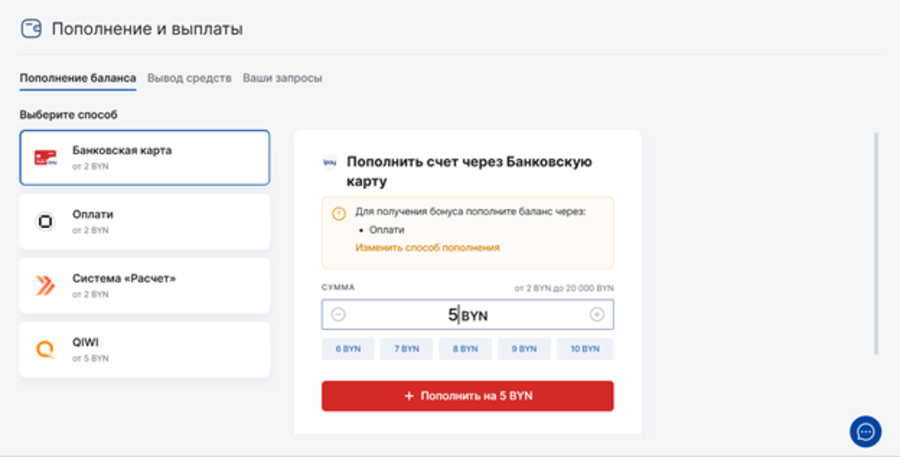Viewport: 900px width, 457px height.
Task: Decrease amount with the minus button
Action: tap(338, 315)
